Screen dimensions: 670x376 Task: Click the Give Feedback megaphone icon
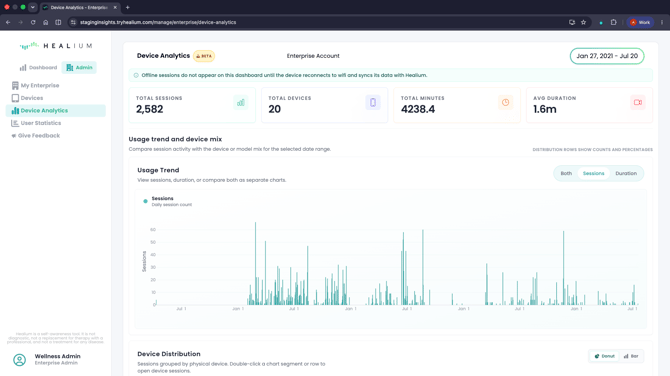tap(14, 136)
